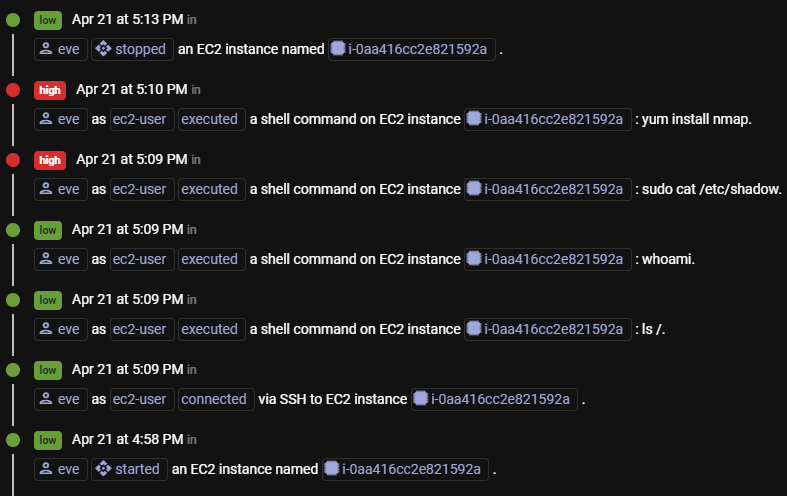
Task: Click green severity dot for 4:58 PM event
Action: pyautogui.click(x=13, y=440)
